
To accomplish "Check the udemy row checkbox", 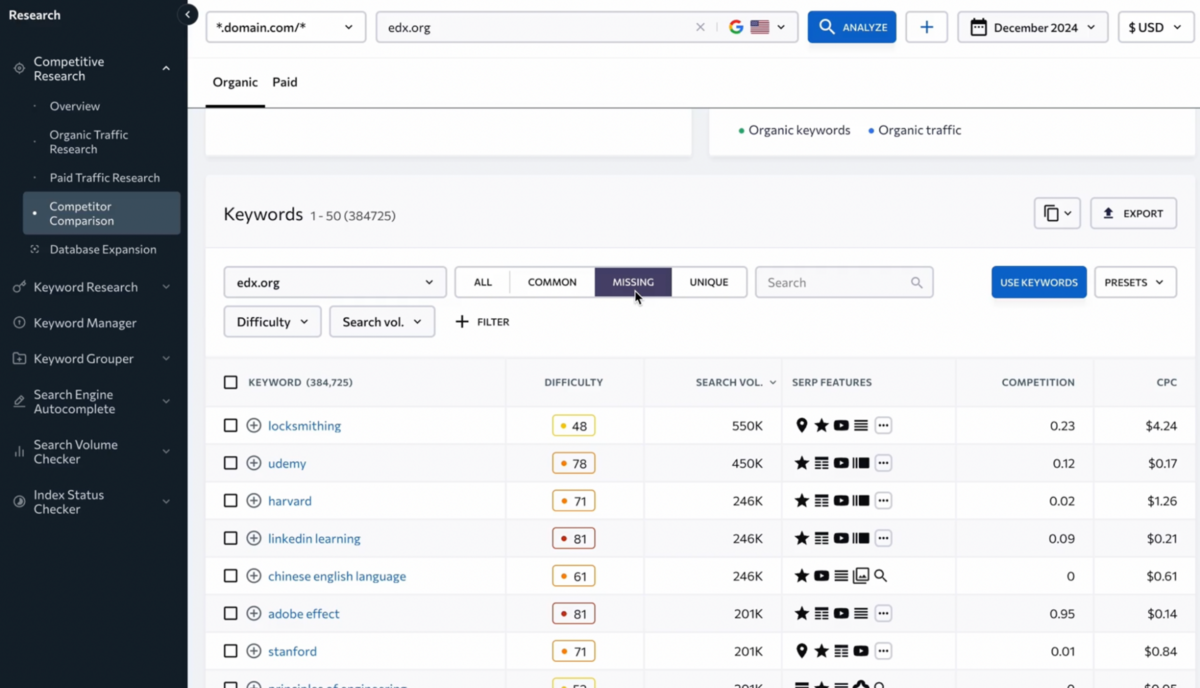I will click(x=231, y=463).
